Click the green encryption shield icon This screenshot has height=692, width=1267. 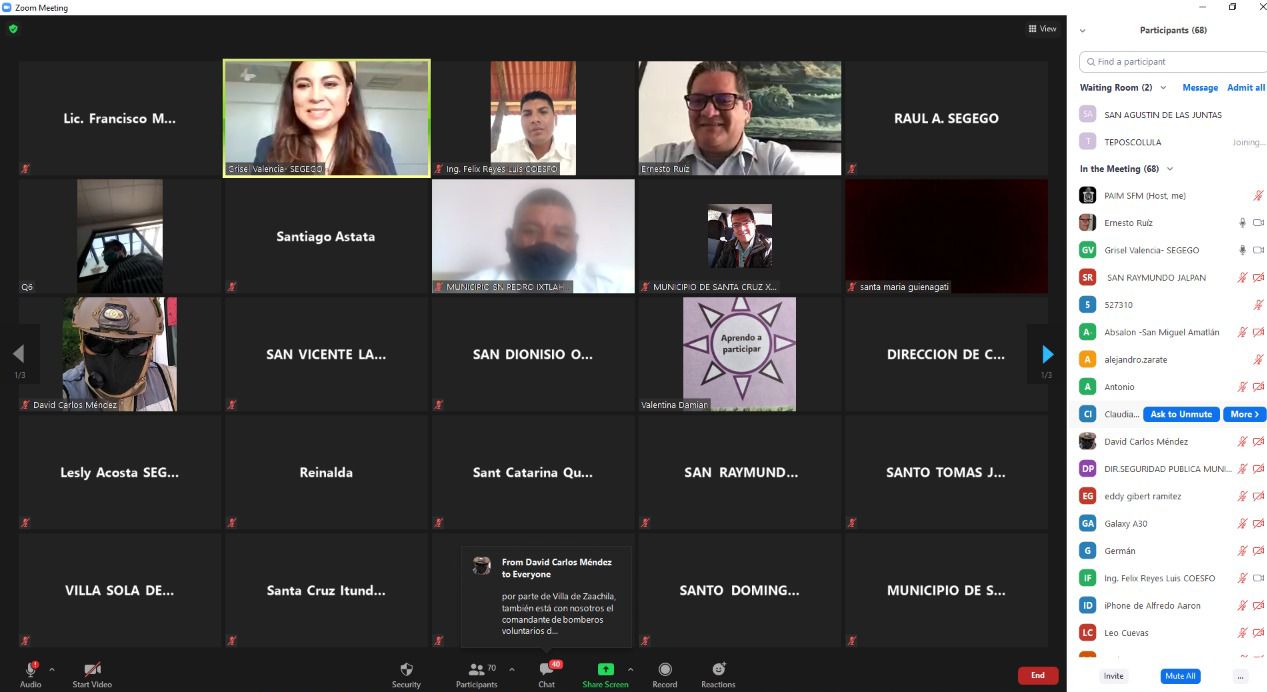point(13,29)
